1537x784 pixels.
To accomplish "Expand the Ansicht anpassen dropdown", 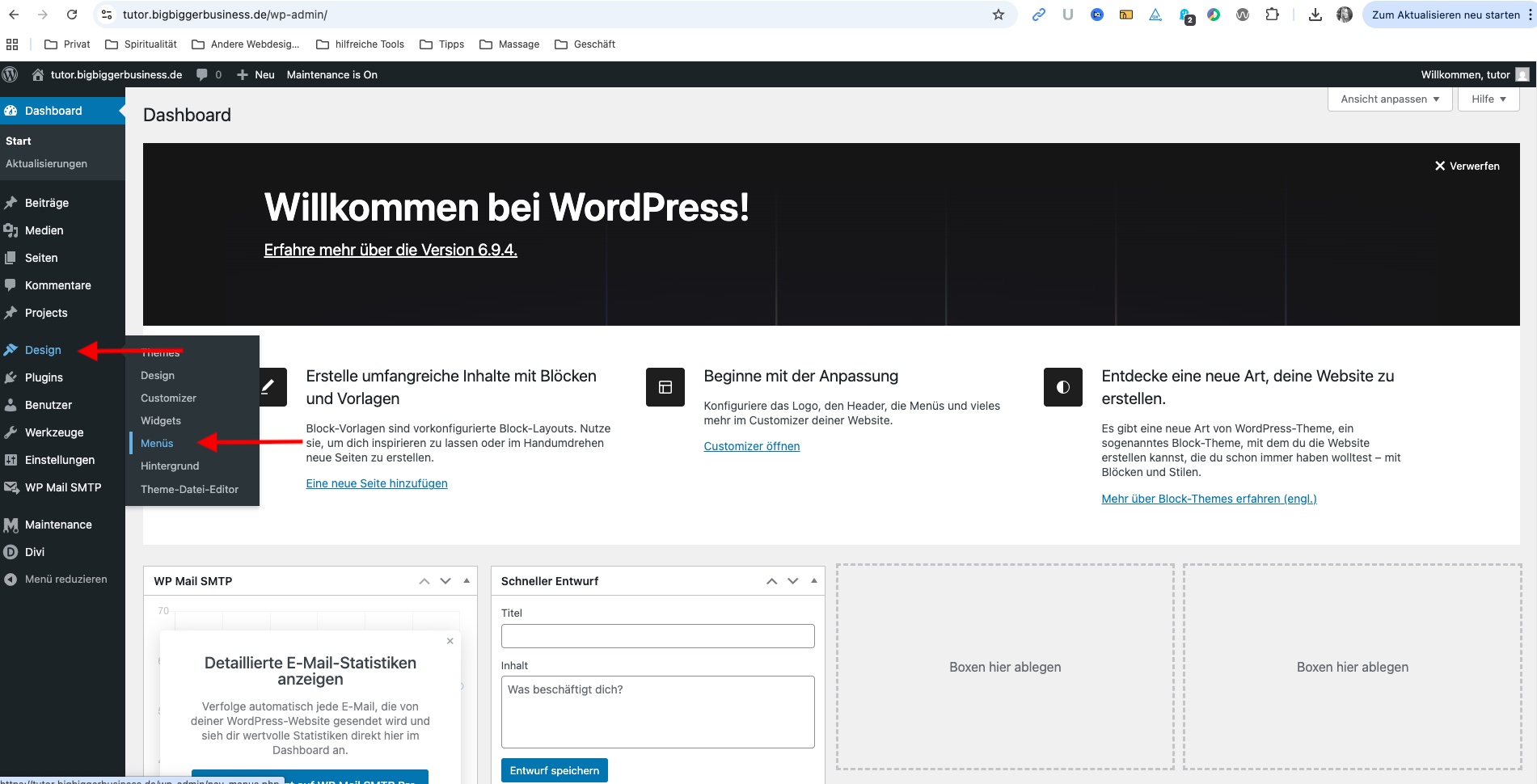I will coord(1390,99).
